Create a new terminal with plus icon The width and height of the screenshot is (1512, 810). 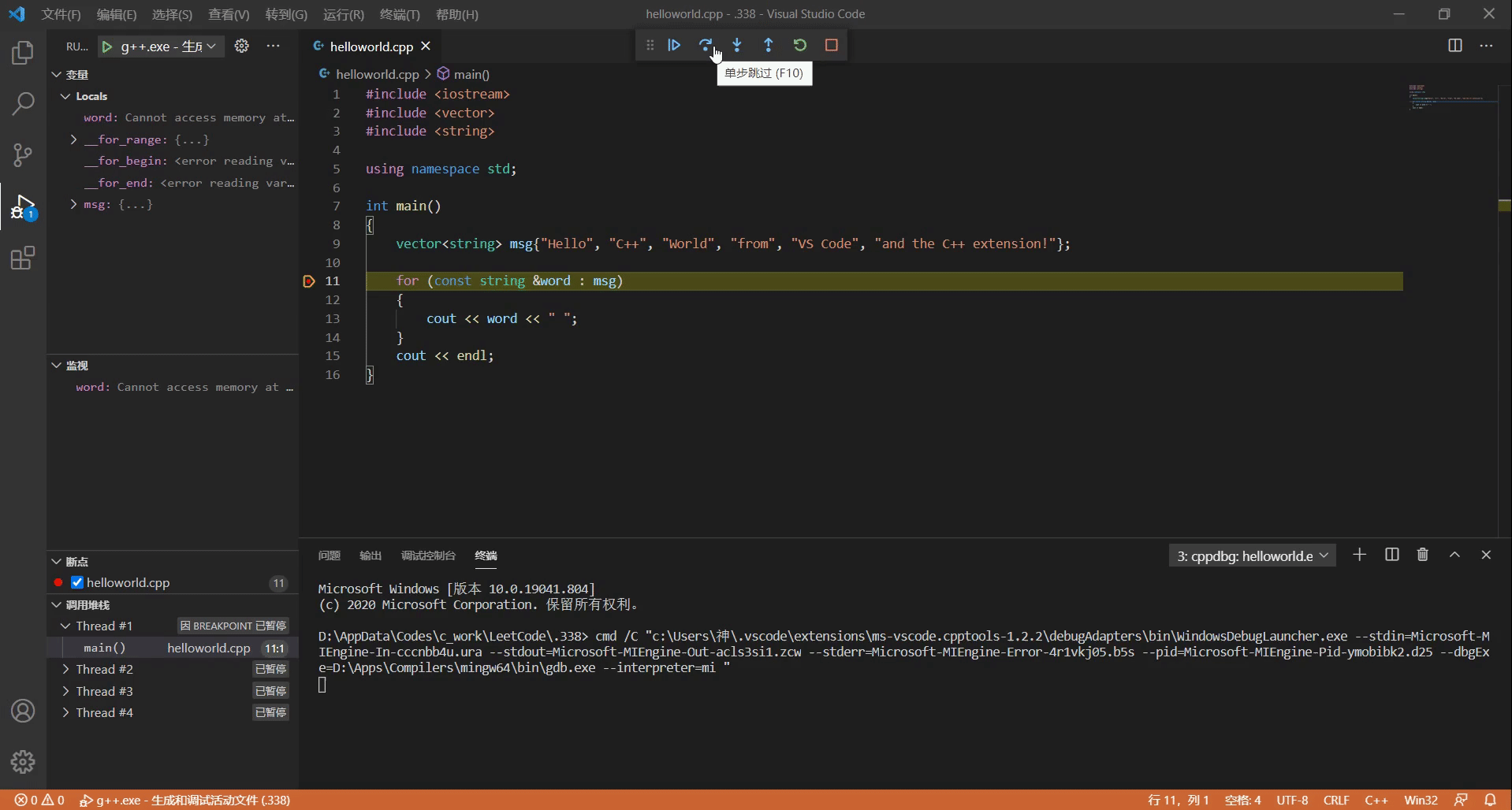pyautogui.click(x=1360, y=555)
